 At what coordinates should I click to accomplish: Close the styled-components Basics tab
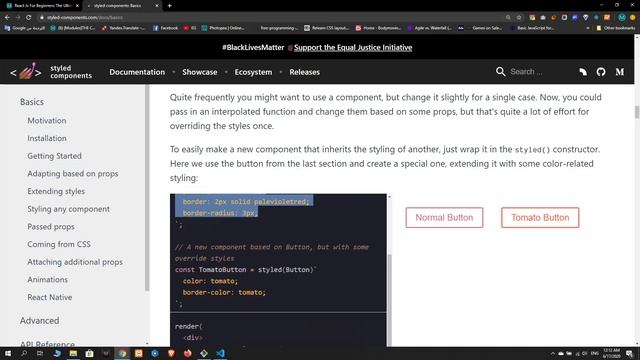pos(157,6)
